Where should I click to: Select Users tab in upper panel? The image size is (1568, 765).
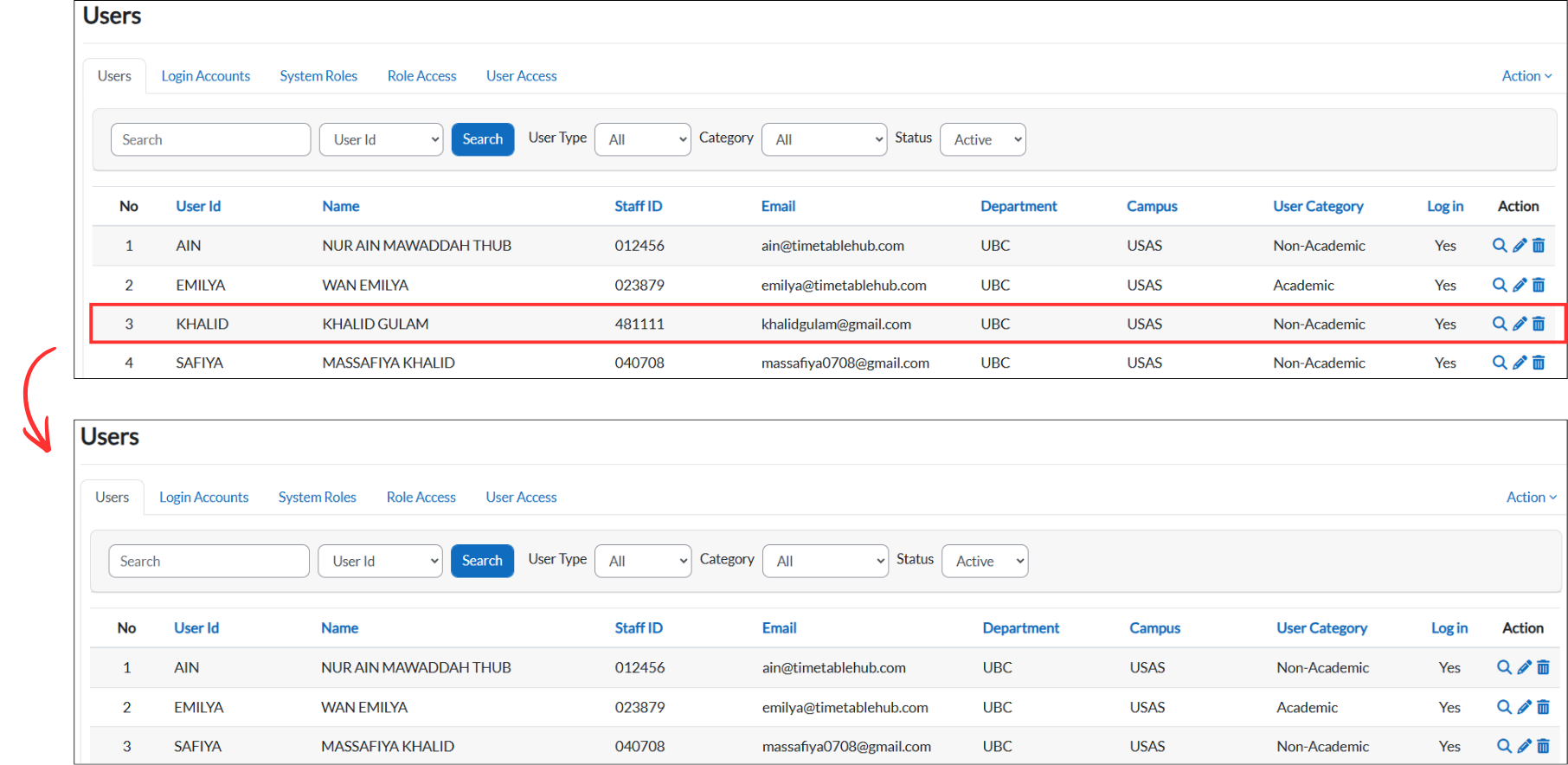pyautogui.click(x=114, y=76)
